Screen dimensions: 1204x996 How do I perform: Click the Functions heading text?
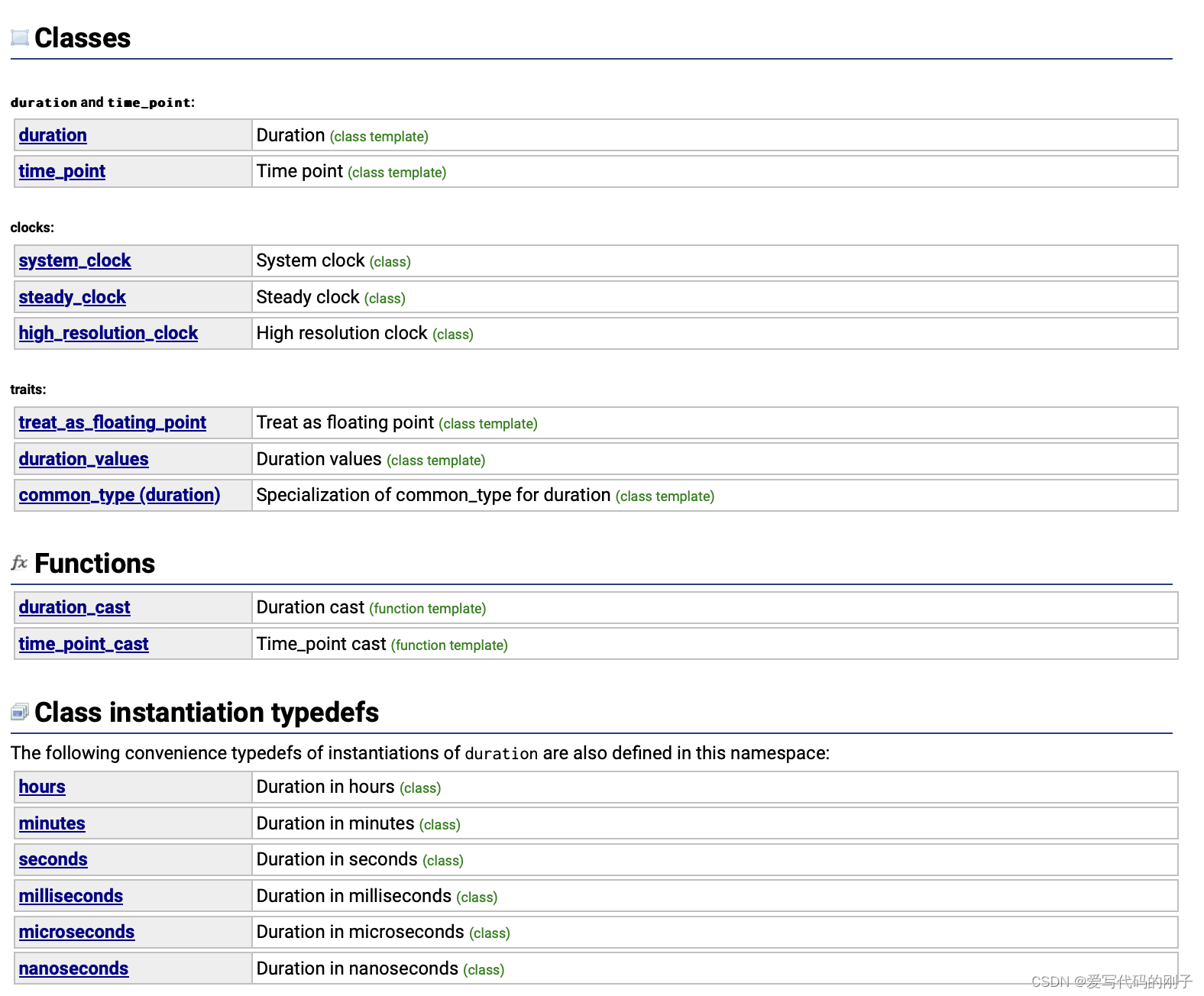95,564
